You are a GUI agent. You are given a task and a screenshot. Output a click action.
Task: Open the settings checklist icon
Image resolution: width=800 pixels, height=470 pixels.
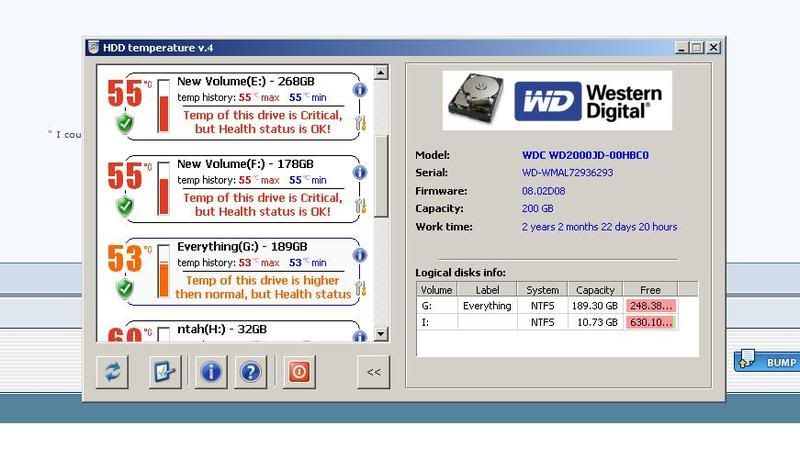tap(163, 372)
